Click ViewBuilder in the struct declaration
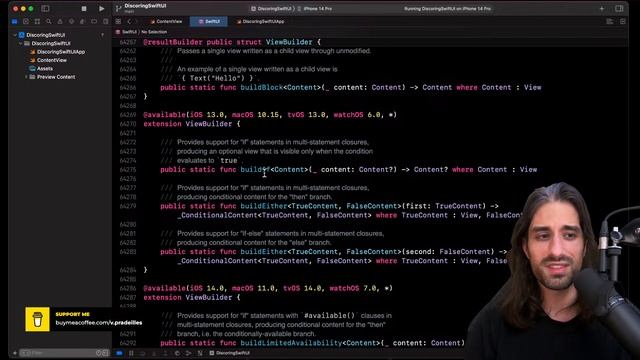The width and height of the screenshot is (640, 360). 289,42
